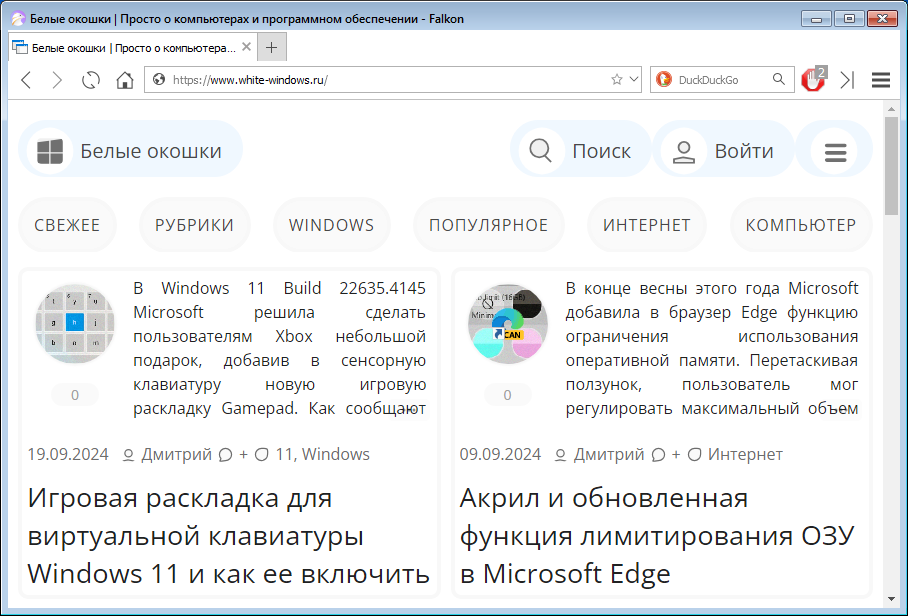Open the keyboard thumbnail of the Gamepad article
The image size is (908, 616).
[75, 324]
